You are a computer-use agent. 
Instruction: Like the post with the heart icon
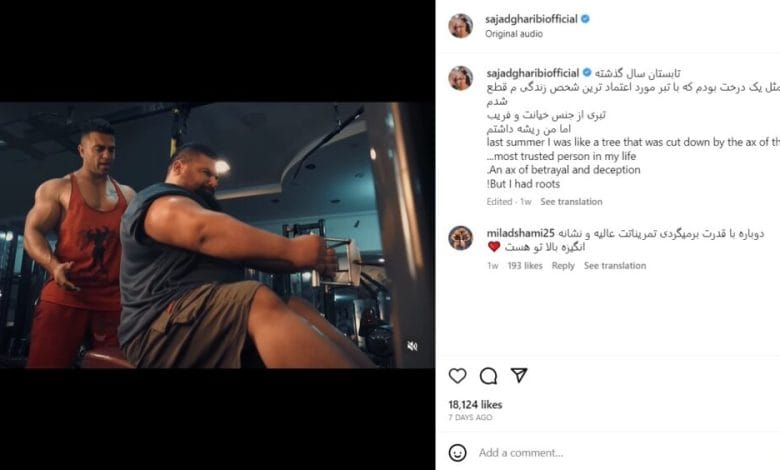click(x=457, y=376)
